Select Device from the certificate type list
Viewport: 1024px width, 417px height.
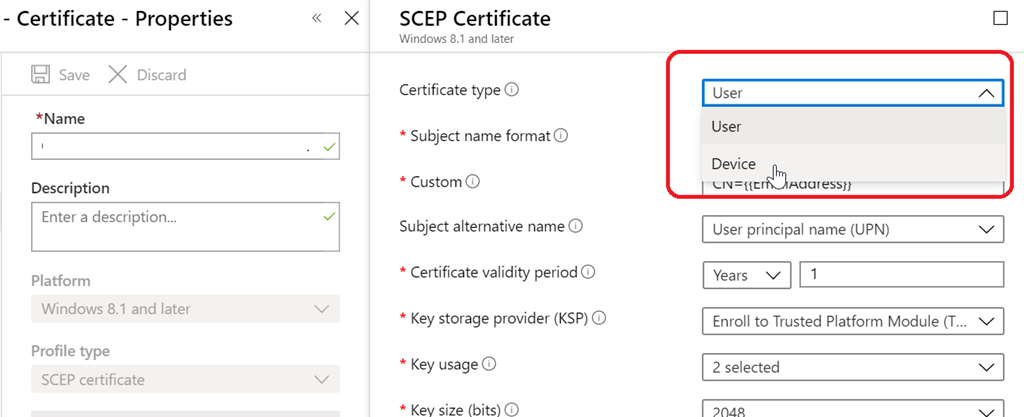[x=734, y=164]
